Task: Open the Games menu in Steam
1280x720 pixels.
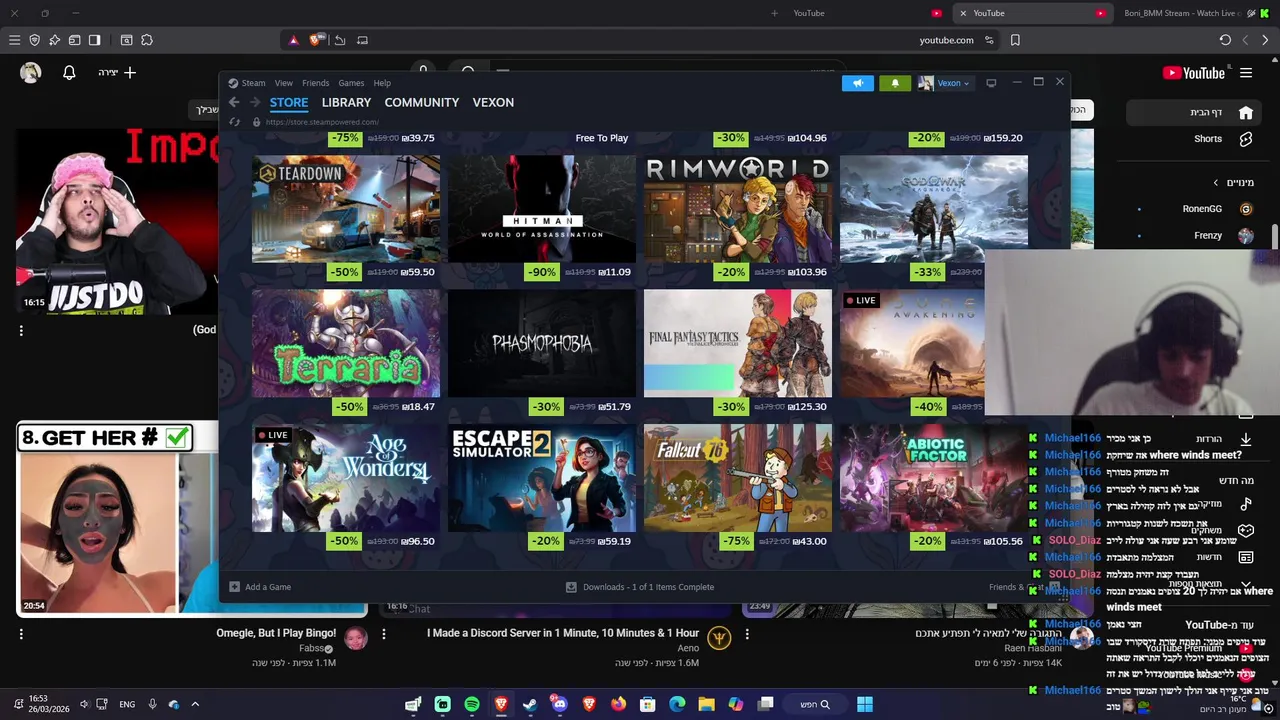Action: pyautogui.click(x=351, y=83)
